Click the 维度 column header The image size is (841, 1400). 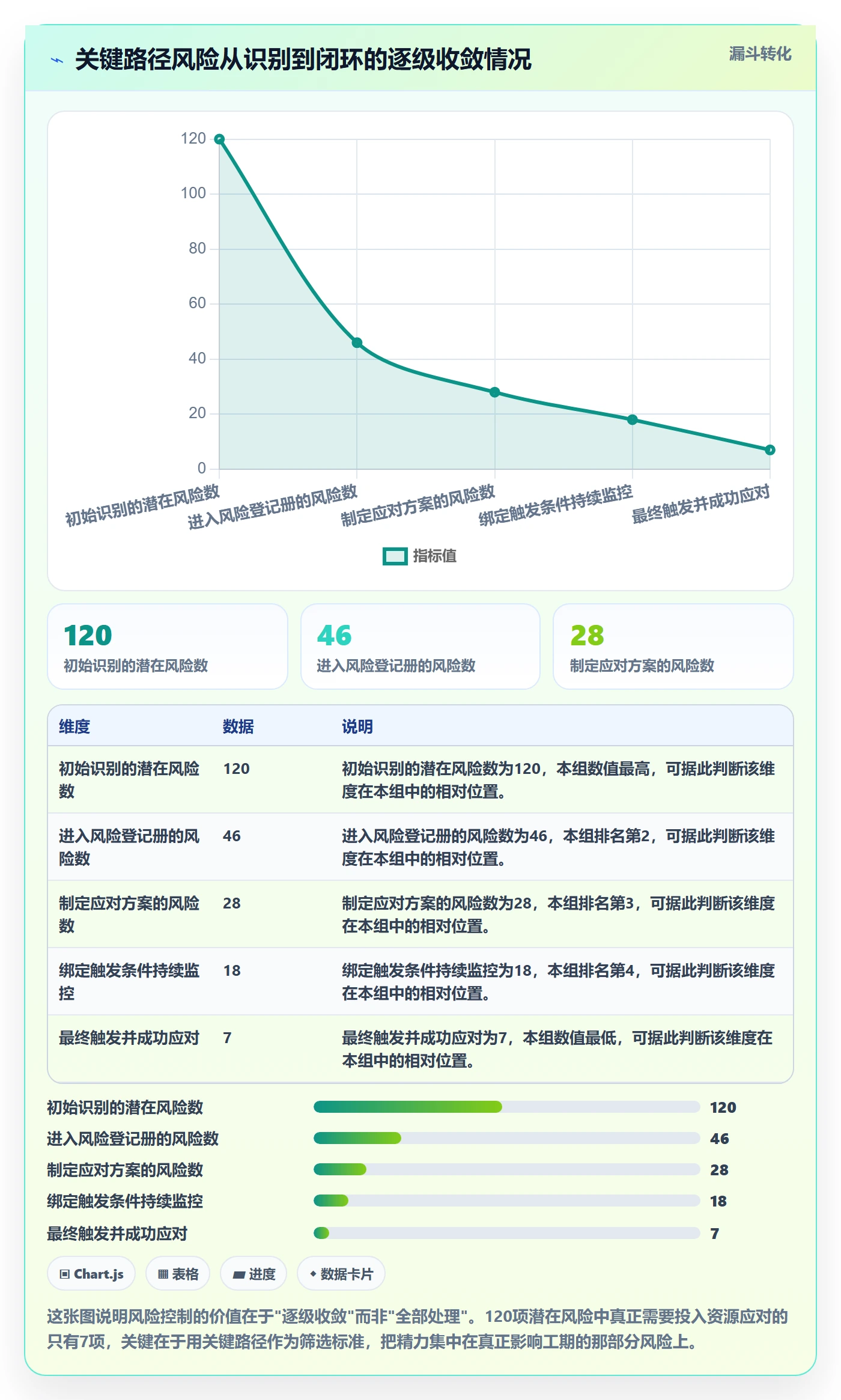[x=74, y=726]
